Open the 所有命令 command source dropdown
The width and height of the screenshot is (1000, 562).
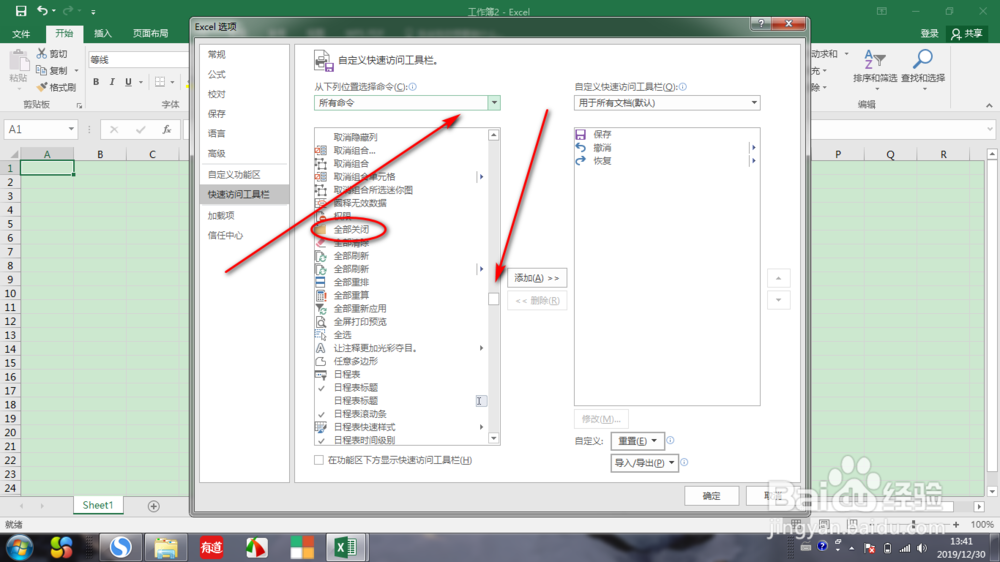pyautogui.click(x=494, y=103)
